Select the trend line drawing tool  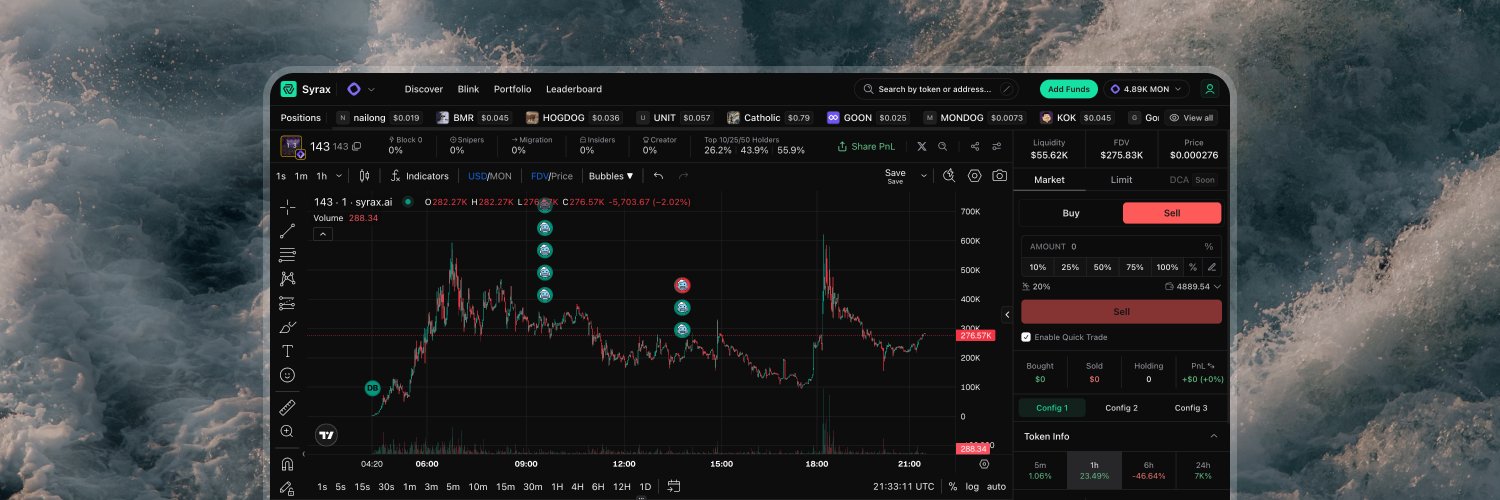[x=288, y=231]
